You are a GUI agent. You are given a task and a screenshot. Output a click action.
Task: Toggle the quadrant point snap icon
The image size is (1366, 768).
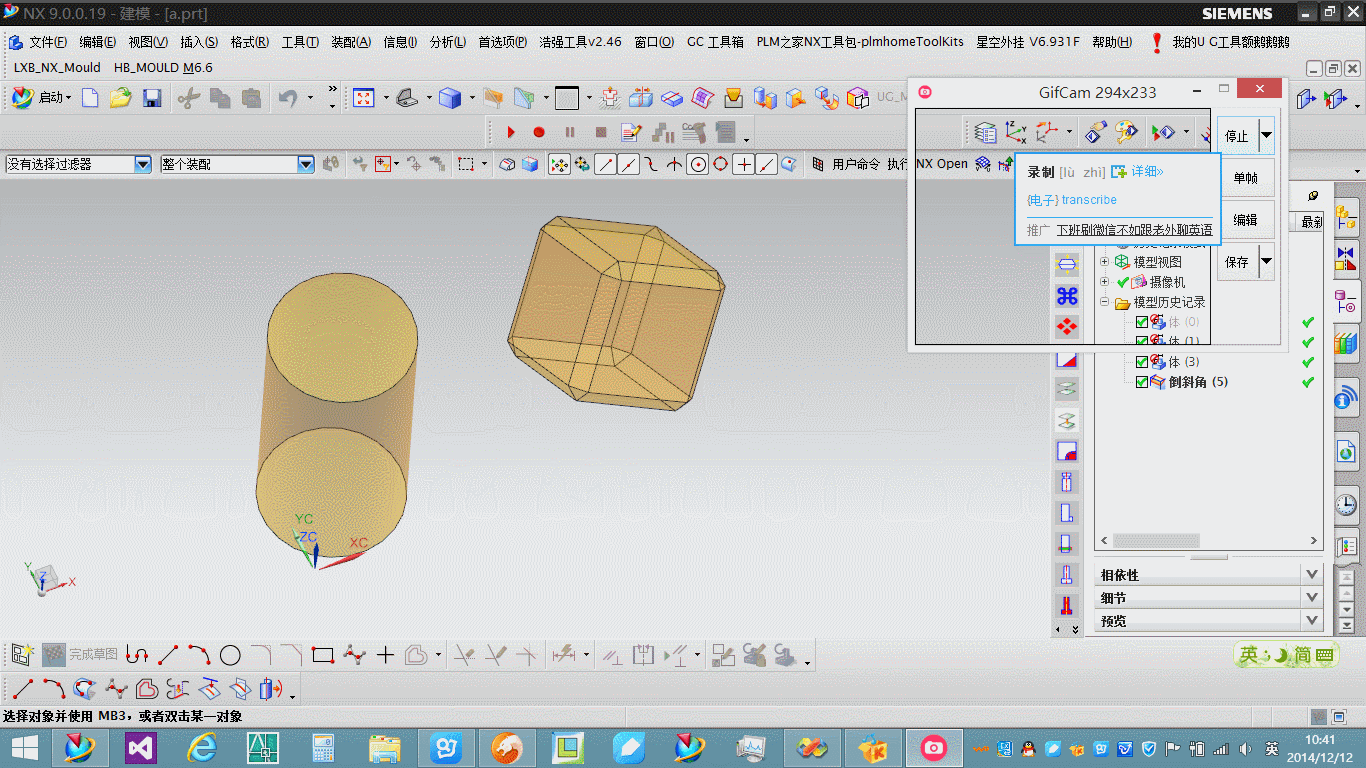point(720,164)
